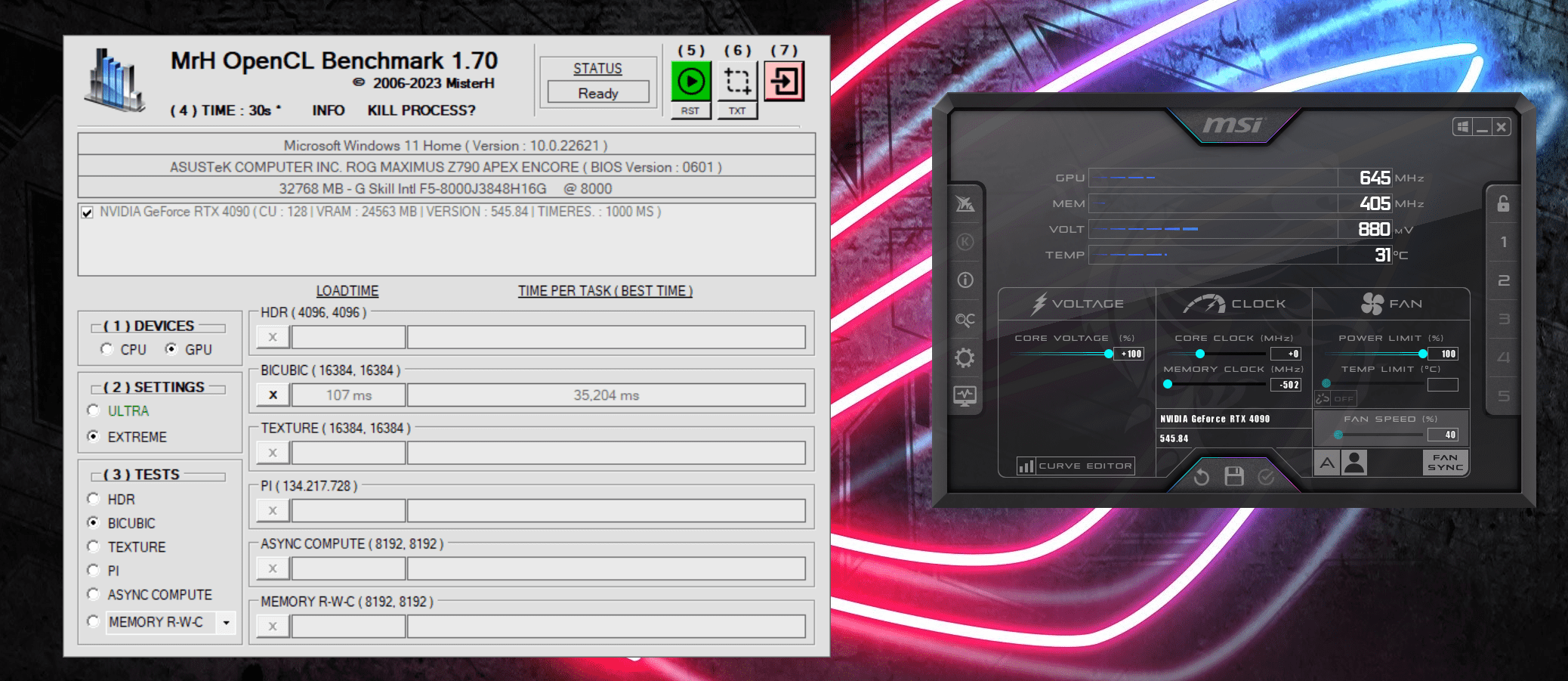Click the STATUS Ready field
Image resolution: width=1568 pixels, height=681 pixels.
point(598,93)
